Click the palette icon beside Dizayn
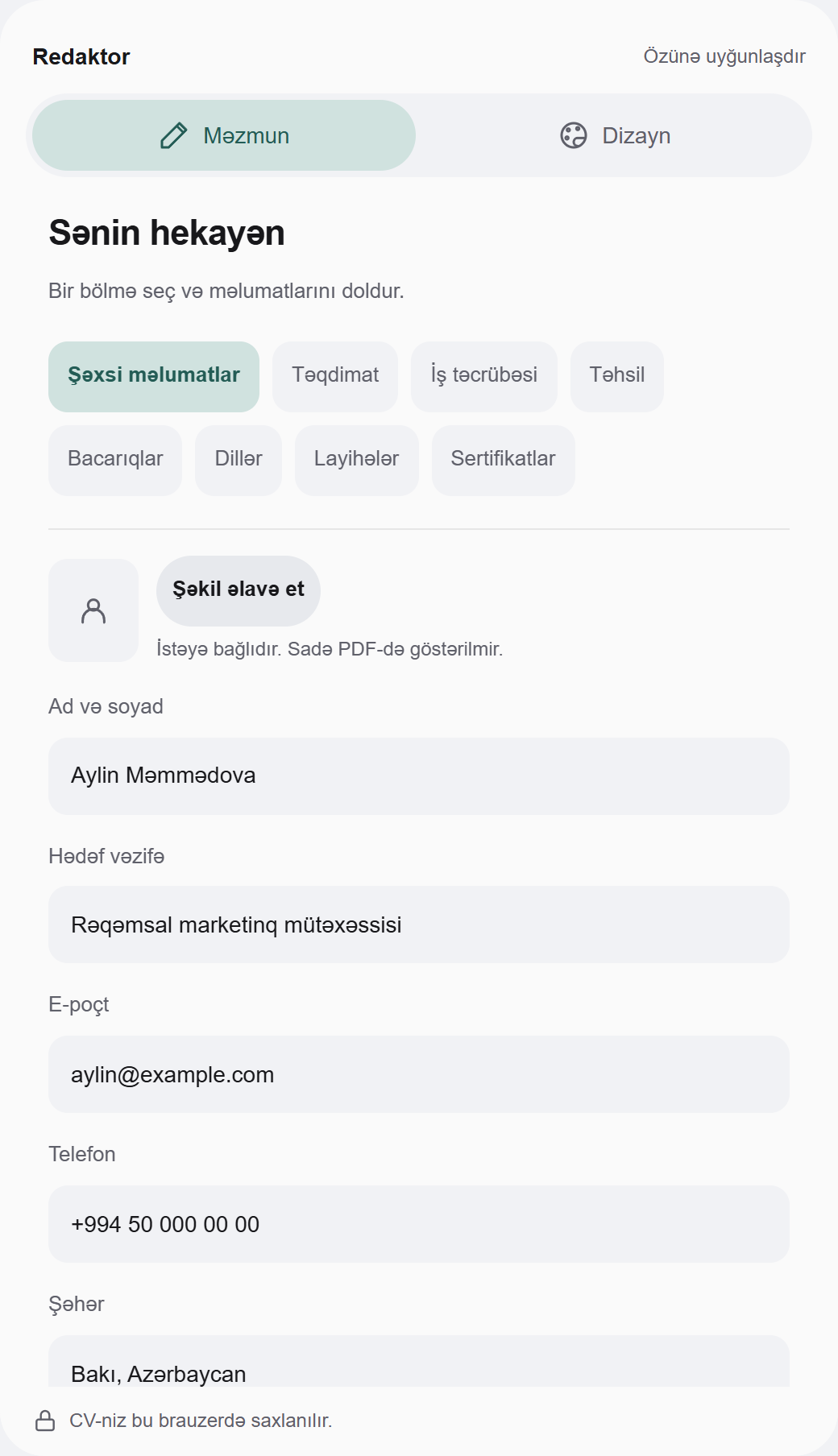 point(574,135)
